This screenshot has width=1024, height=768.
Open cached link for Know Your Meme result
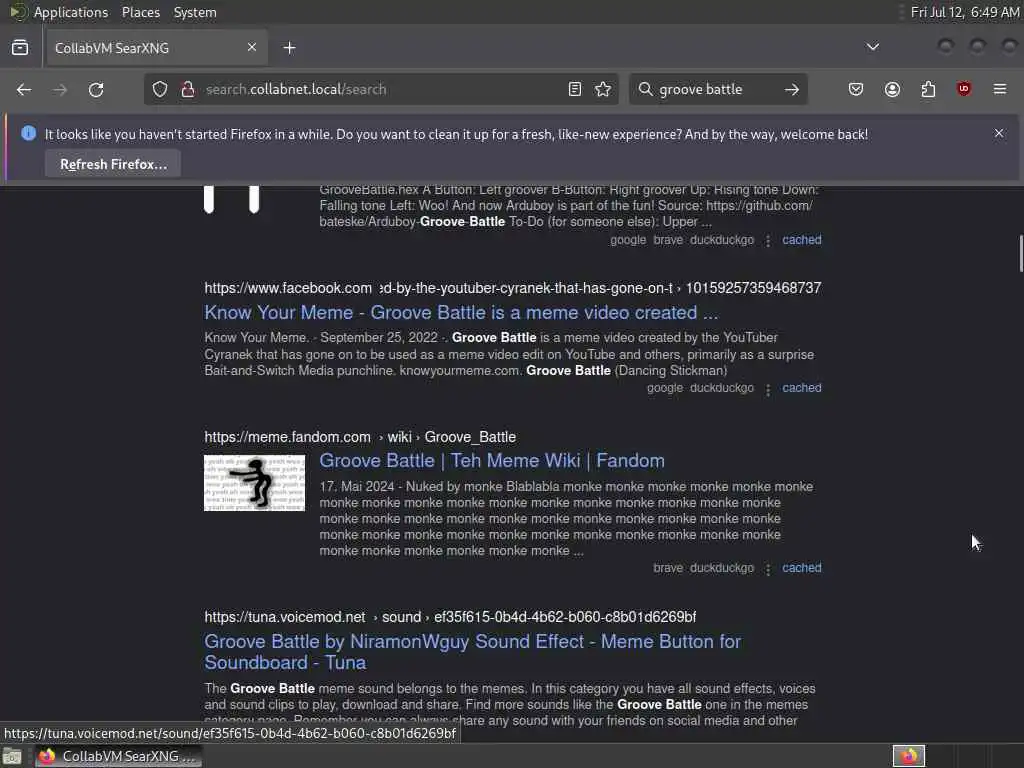801,388
